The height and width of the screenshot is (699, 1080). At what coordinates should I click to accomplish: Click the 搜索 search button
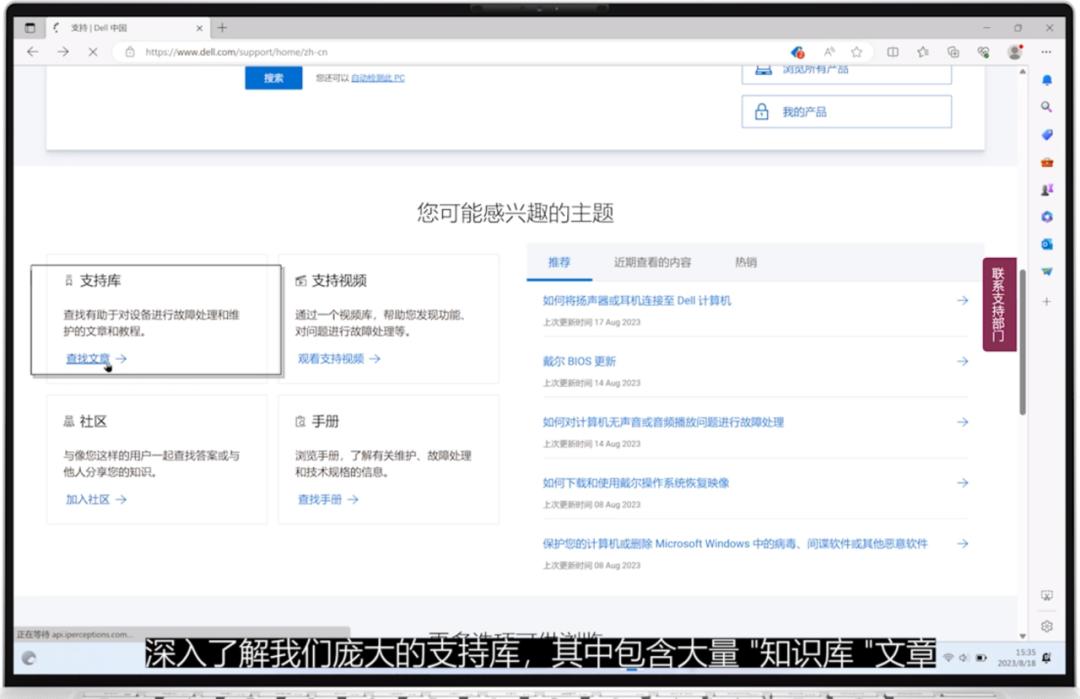(x=272, y=77)
